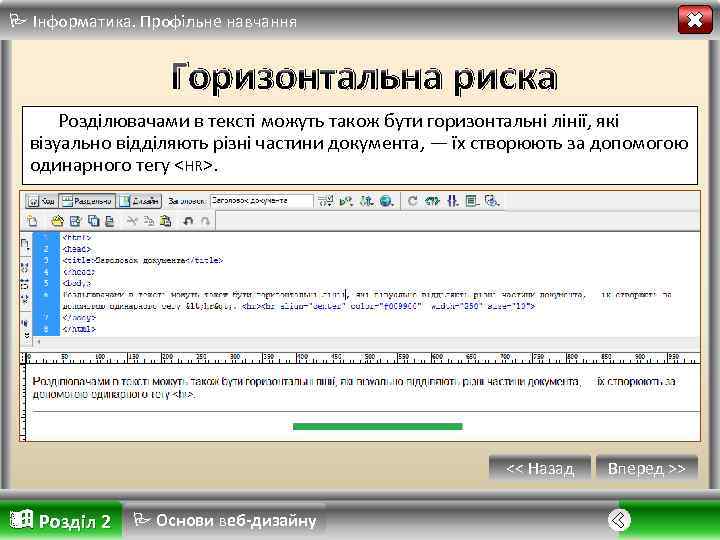Image resolution: width=720 pixels, height=540 pixels.
Task: Click the thin gray horizontal line in design view
Action: coord(366,411)
